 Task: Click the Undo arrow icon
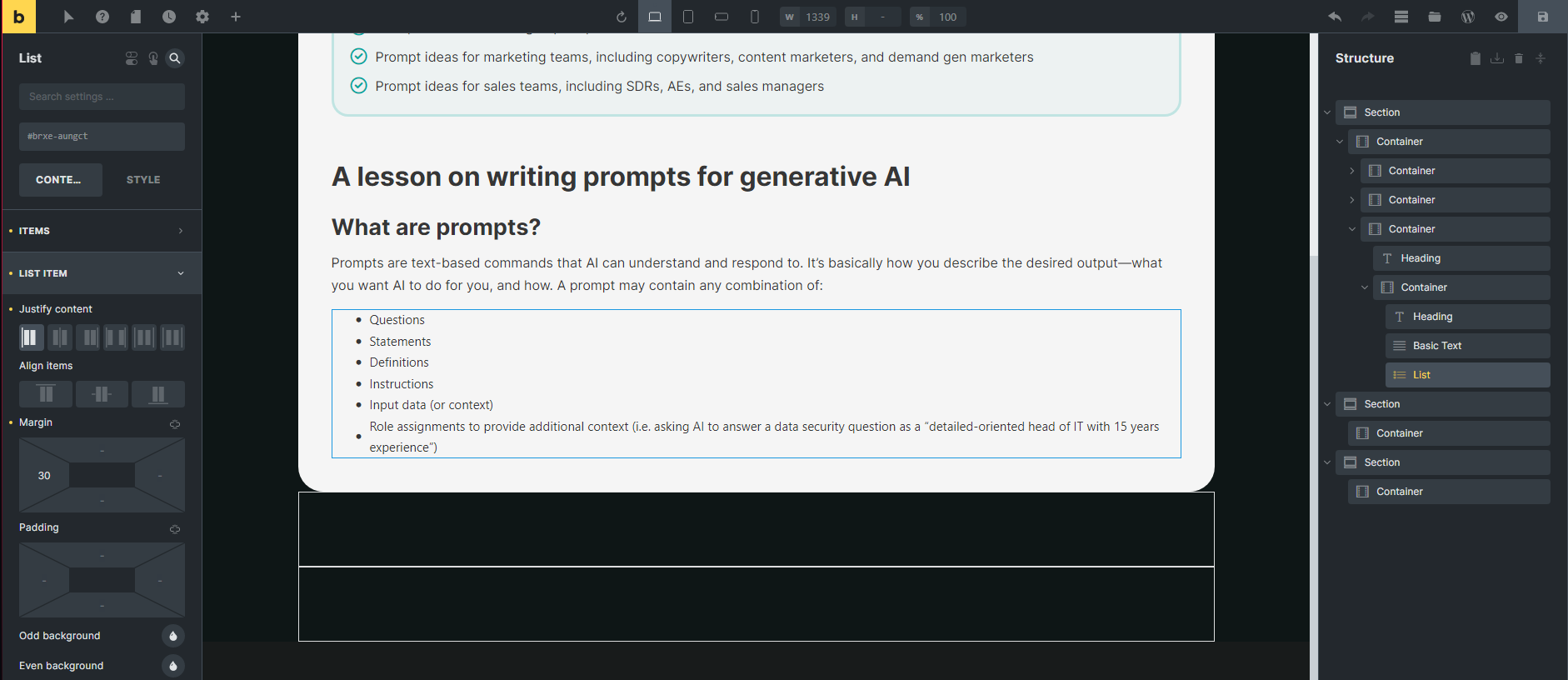click(x=1335, y=17)
